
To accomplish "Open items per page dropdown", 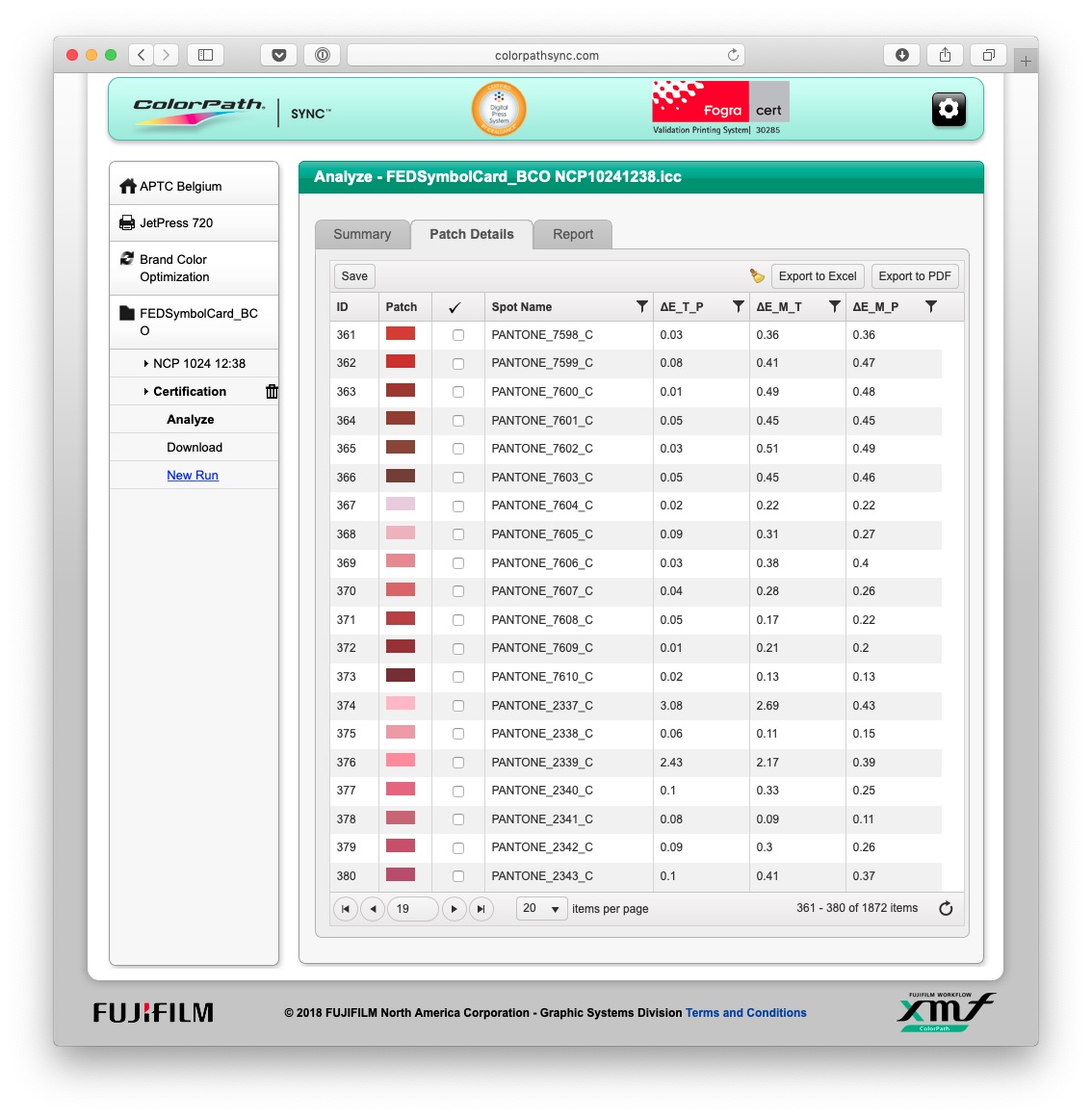I will 541,909.
